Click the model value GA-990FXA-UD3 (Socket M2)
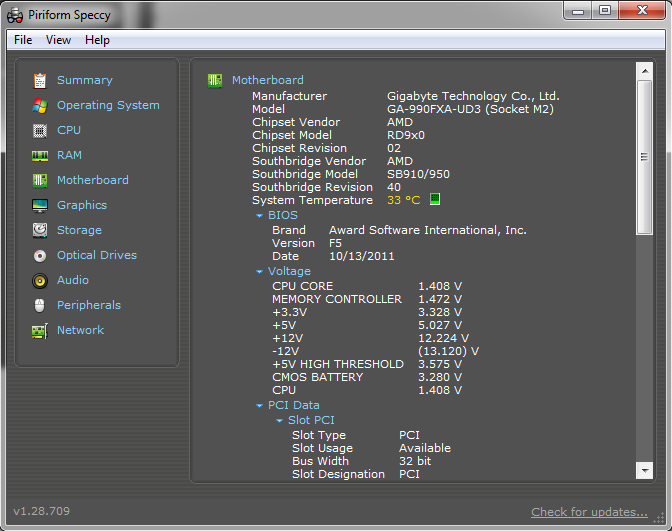Image resolution: width=672 pixels, height=531 pixels. coord(470,109)
